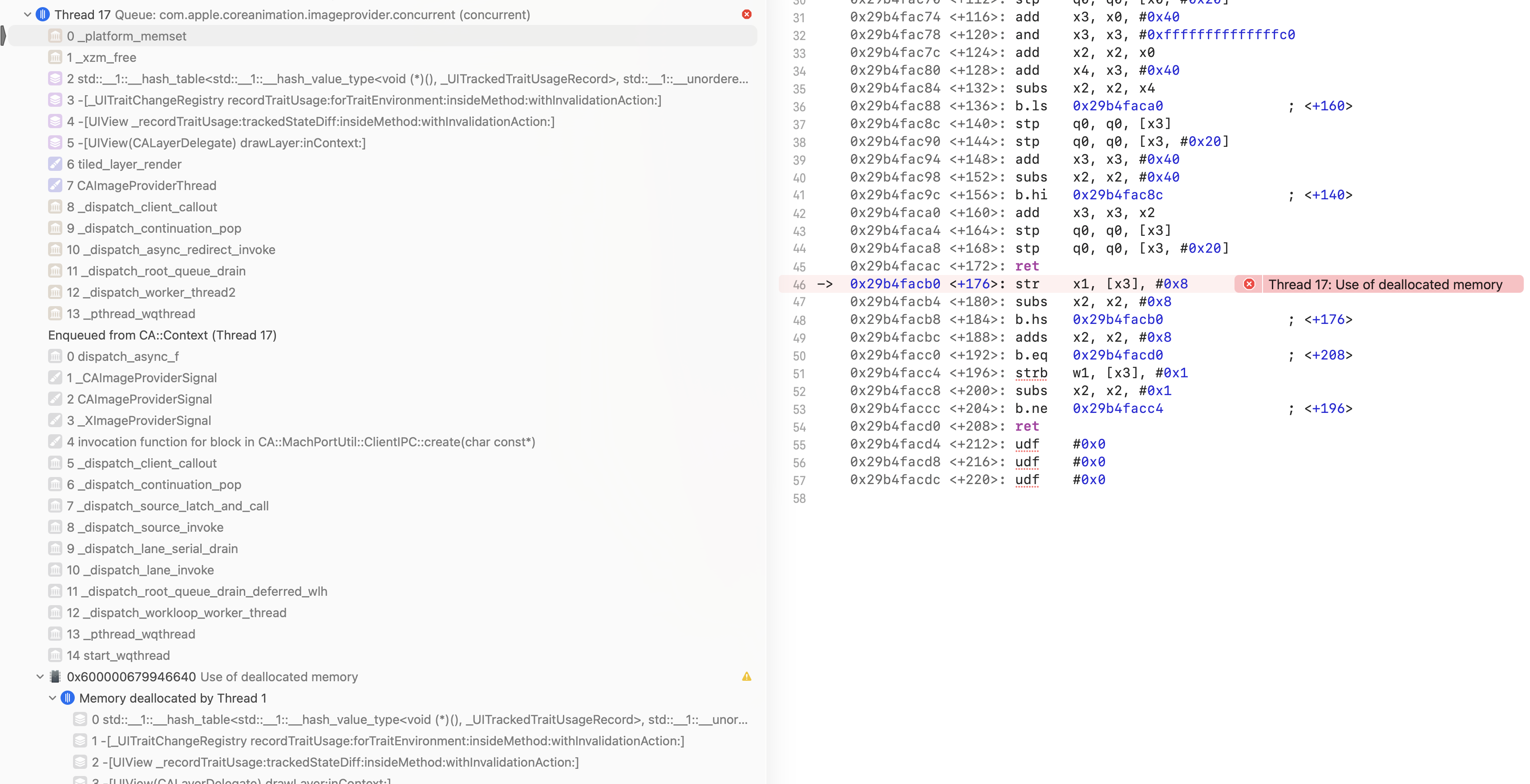Screen dimensions: 1530x784
Task: Click the purple icon beside drawLayer:inContext: frame 5
Action: click(x=55, y=142)
